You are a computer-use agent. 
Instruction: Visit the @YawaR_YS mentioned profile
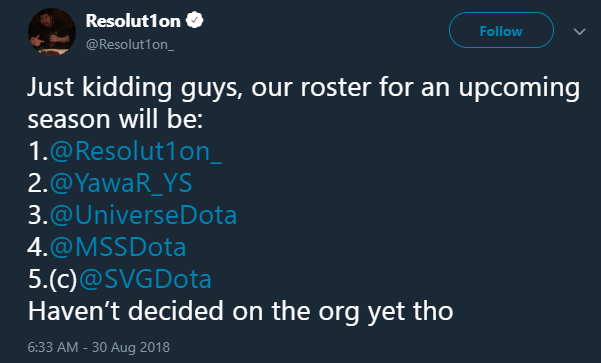tap(121, 183)
